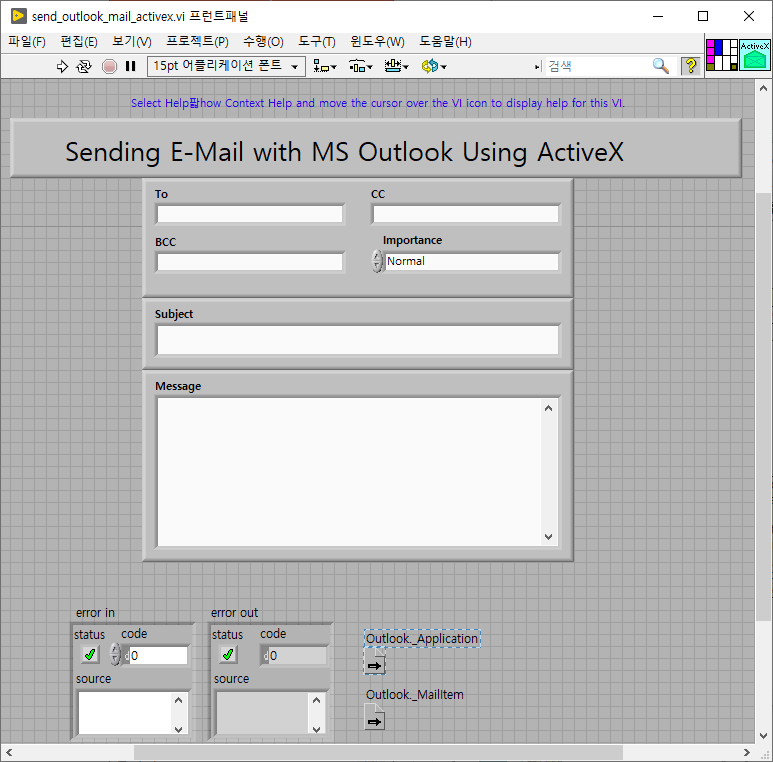Click the search box arrow beside 검색
The height and width of the screenshot is (762, 773).
[538, 67]
